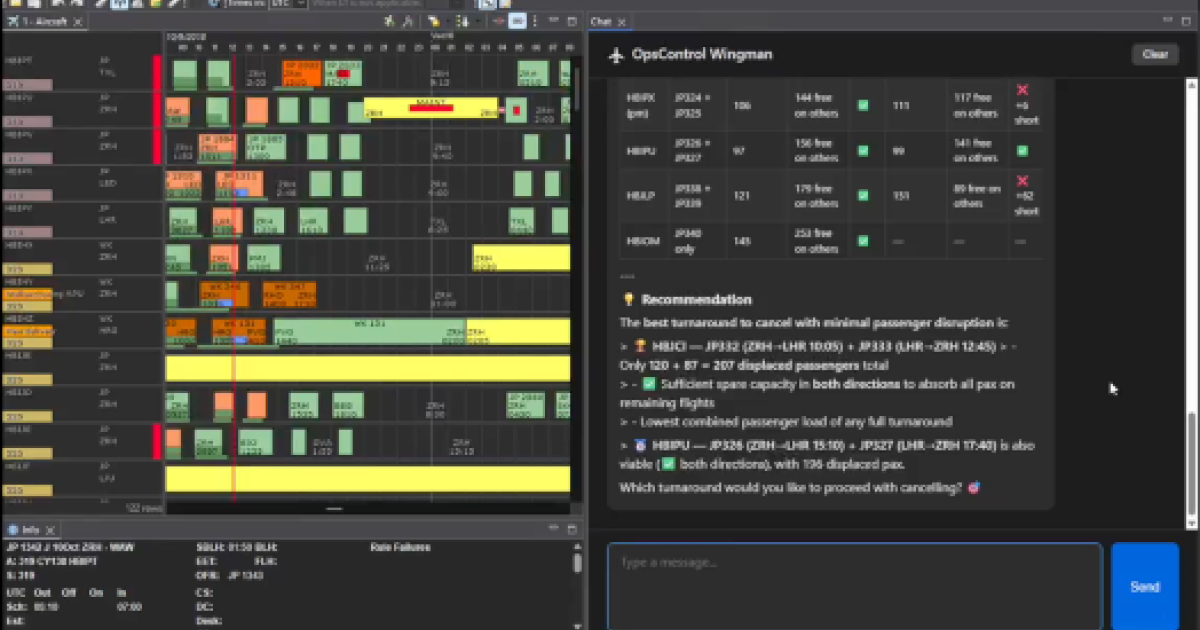Close the '1 - Aircraft' tab
The height and width of the screenshot is (630, 1200).
79,21
